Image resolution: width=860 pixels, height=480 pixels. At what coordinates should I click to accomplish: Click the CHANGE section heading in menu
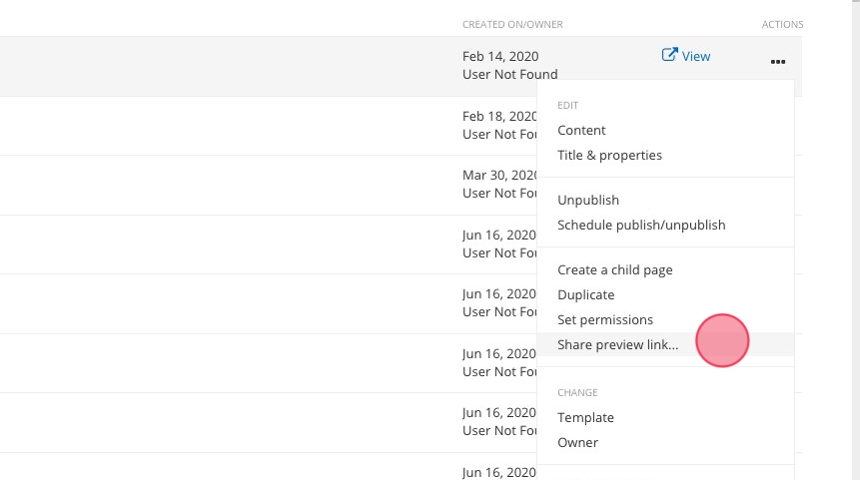coord(577,393)
